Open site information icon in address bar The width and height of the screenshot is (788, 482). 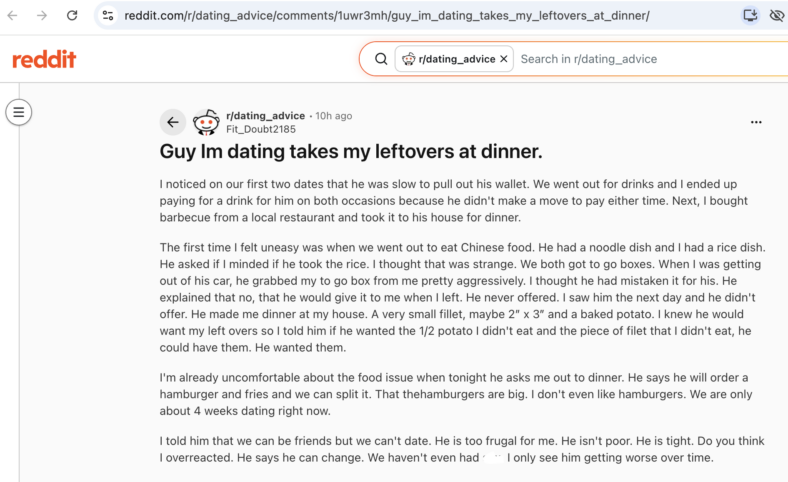108,16
